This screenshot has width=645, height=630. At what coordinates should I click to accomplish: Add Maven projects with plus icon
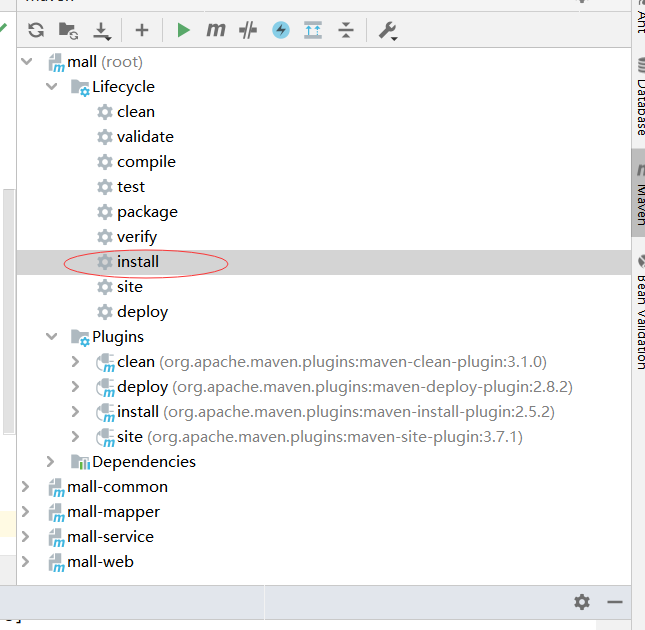coord(142,30)
